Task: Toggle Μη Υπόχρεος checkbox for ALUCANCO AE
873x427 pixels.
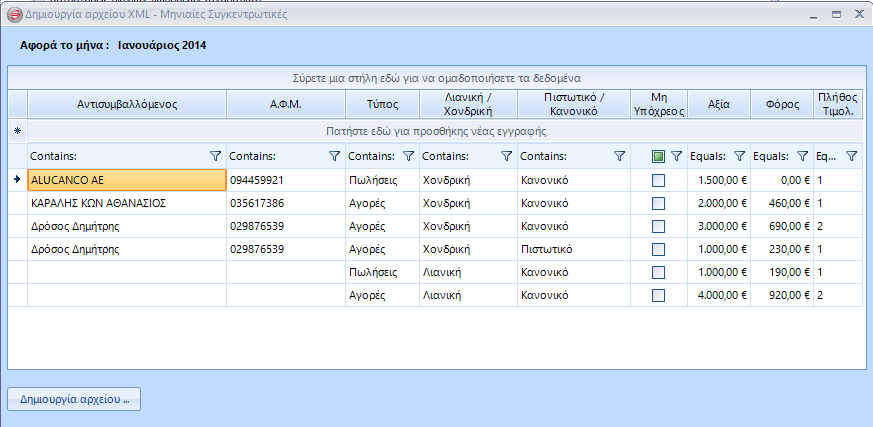Action: (658, 180)
